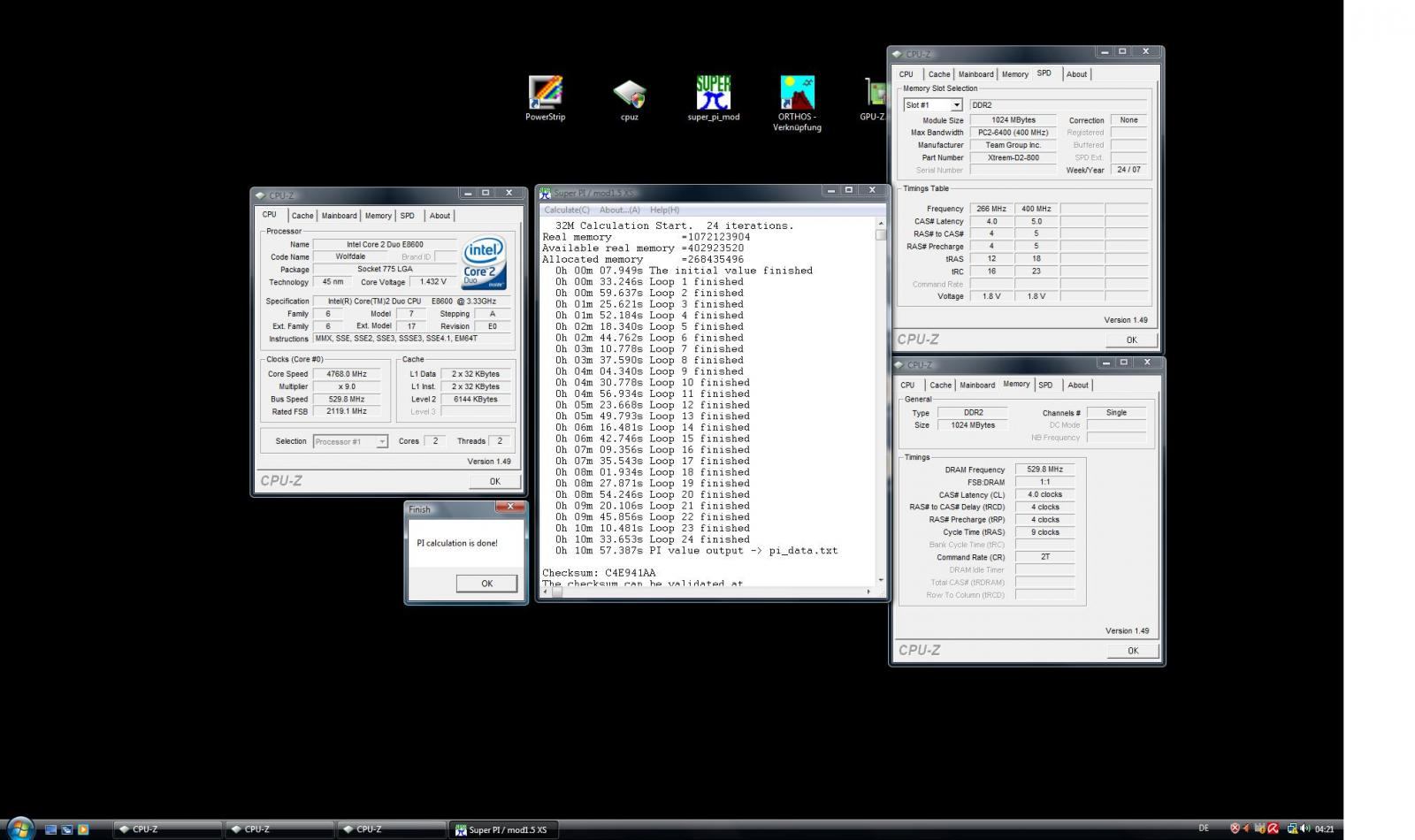Click the super_pi_mod desktop icon
1415x840 pixels.
(x=713, y=94)
